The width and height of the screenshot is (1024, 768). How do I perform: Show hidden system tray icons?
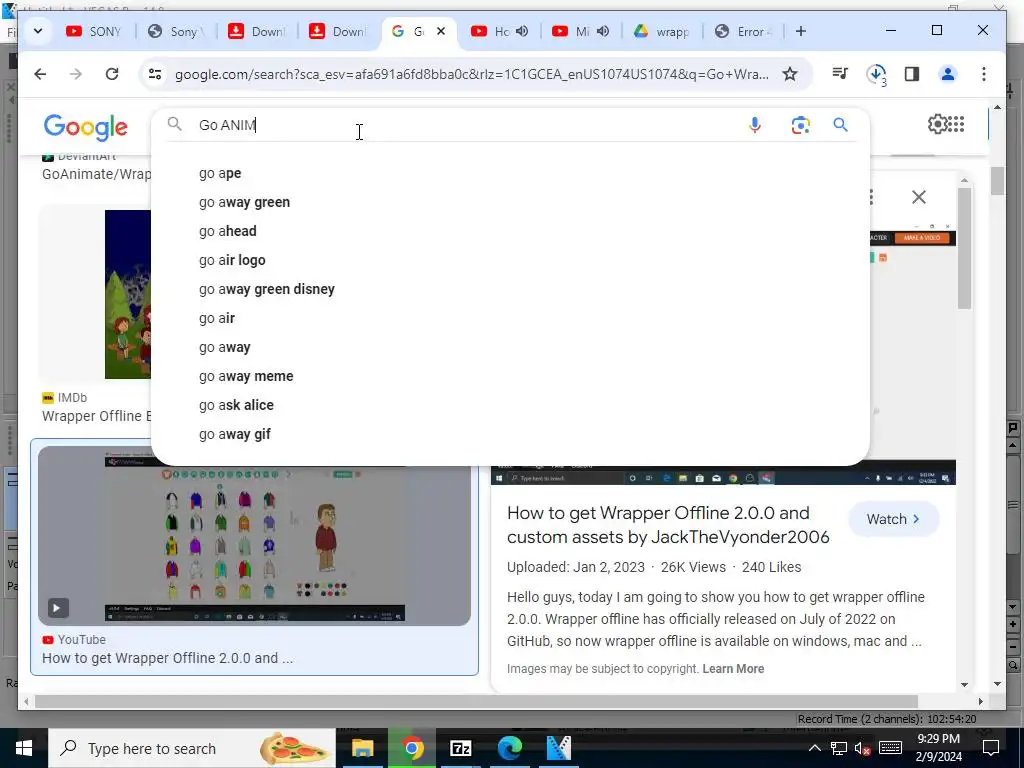[x=814, y=748]
